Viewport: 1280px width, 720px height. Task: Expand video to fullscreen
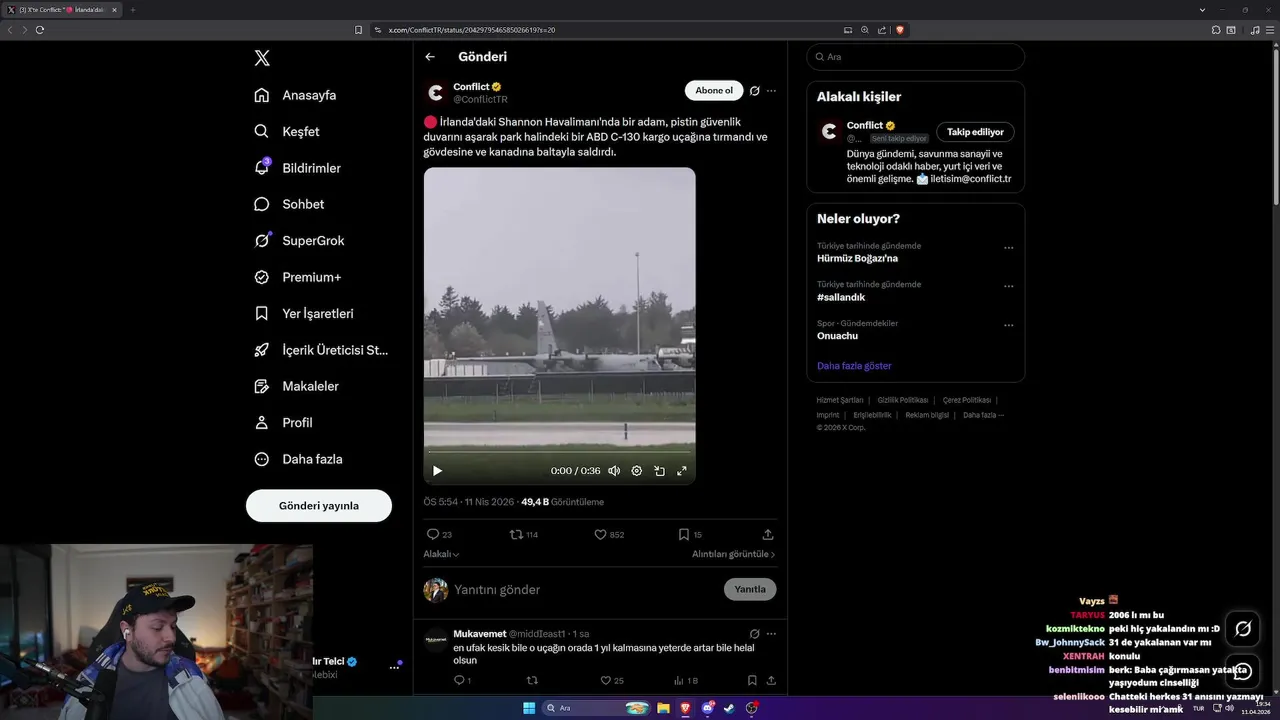[x=682, y=471]
